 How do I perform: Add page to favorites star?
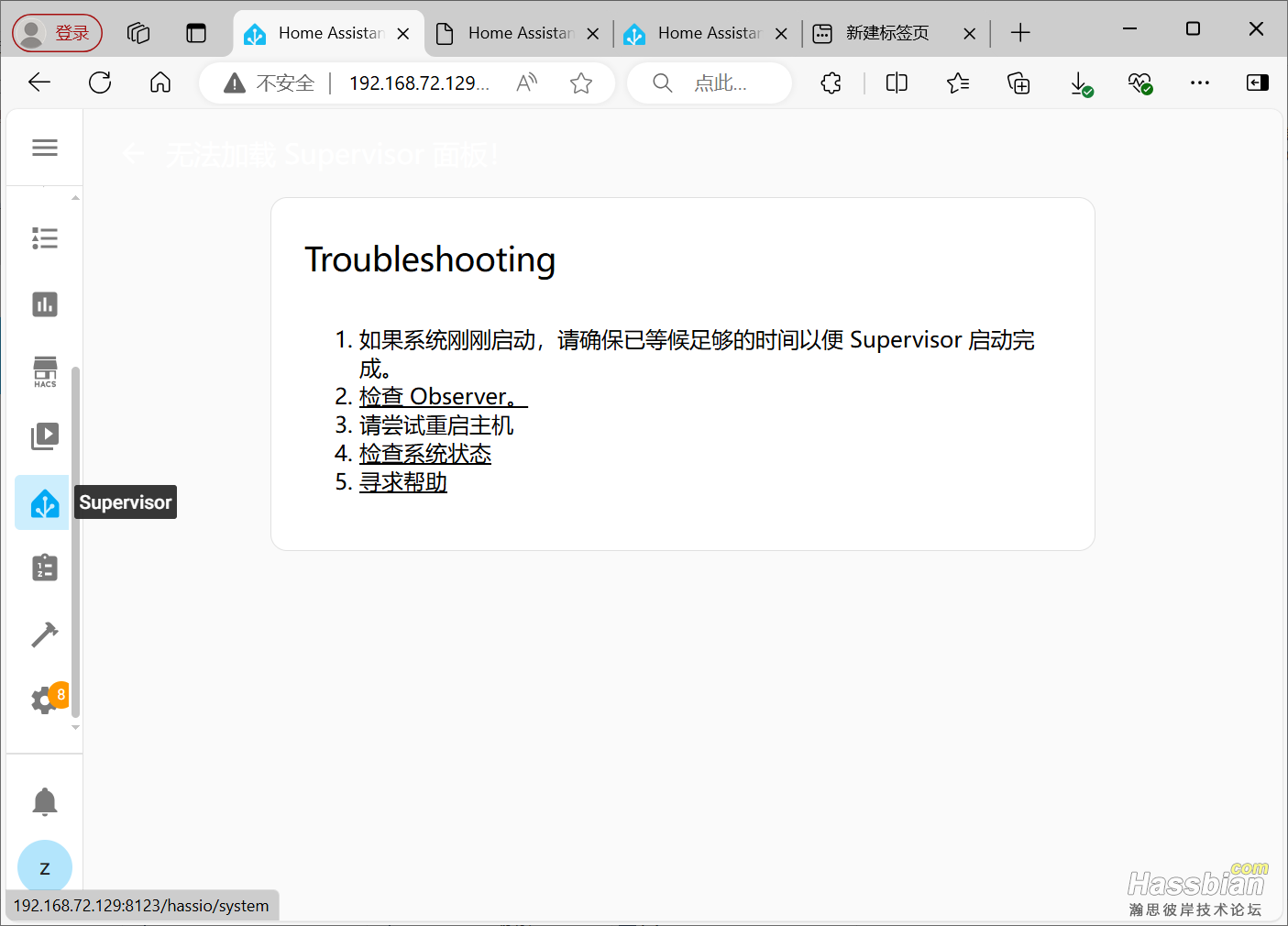(x=580, y=83)
